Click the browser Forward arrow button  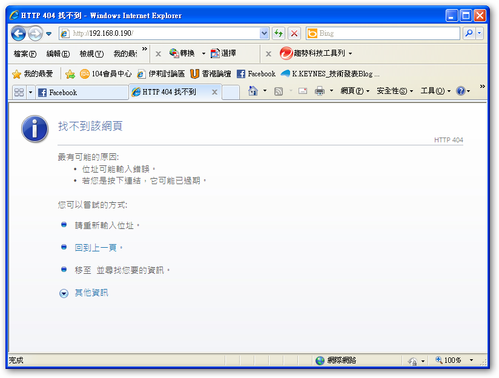(x=35, y=33)
